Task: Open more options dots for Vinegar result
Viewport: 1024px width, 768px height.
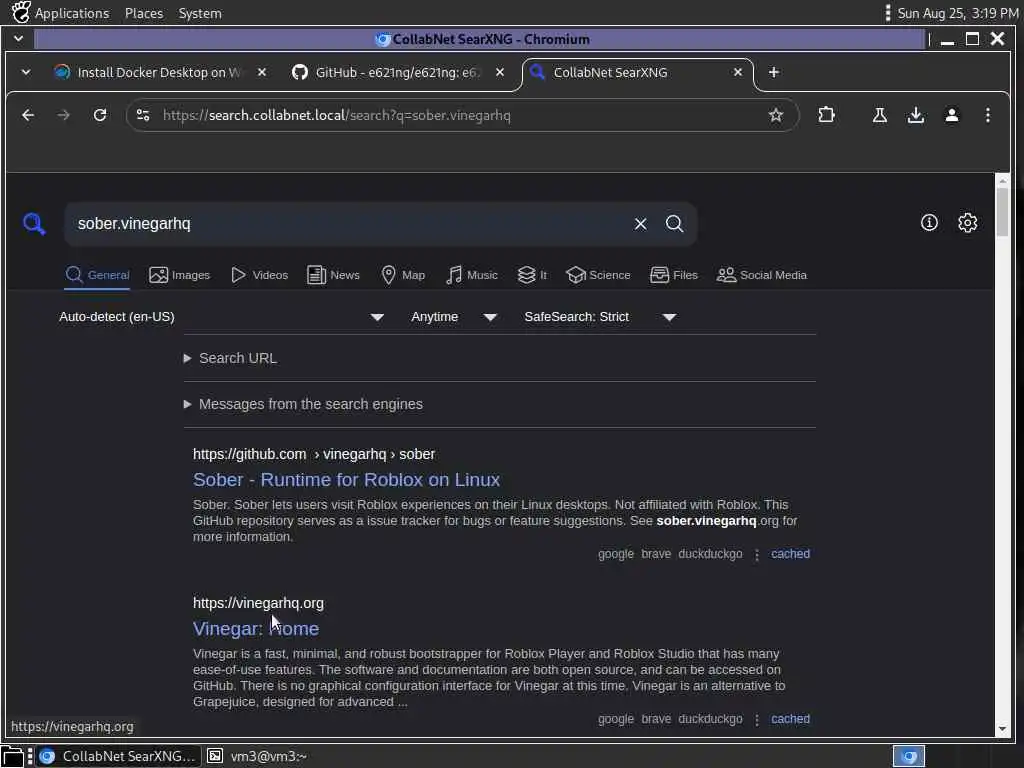Action: 757,720
